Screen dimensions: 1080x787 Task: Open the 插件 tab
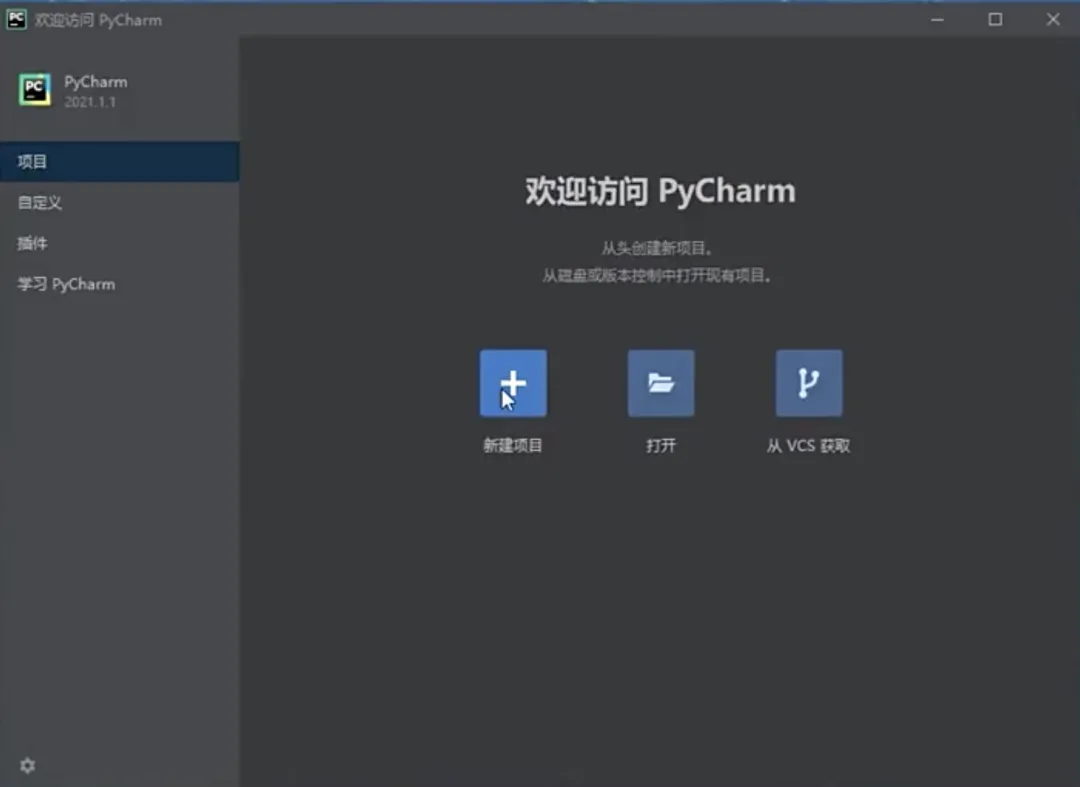click(x=120, y=243)
